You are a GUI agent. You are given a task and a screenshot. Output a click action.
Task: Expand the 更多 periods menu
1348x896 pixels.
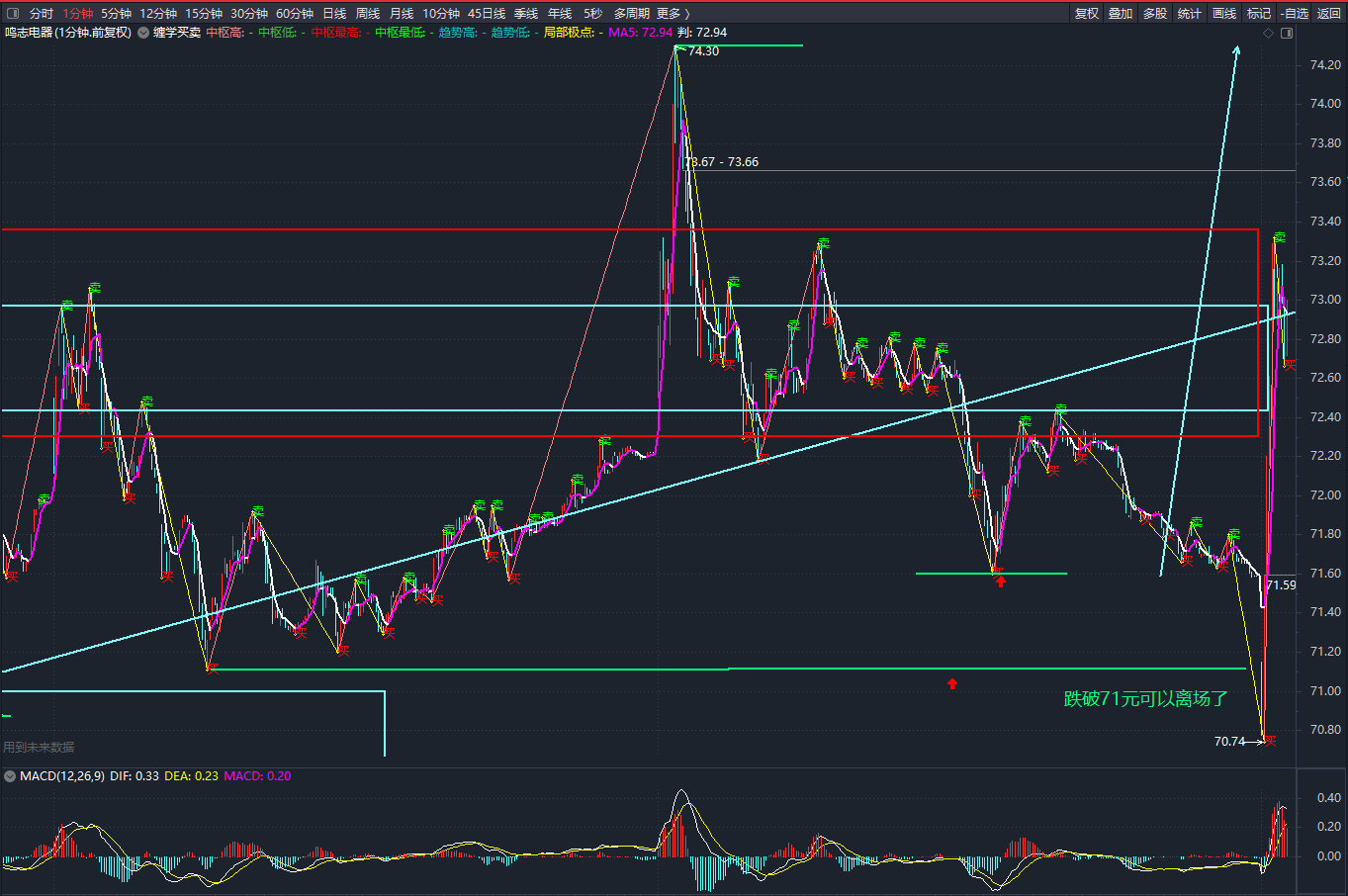click(673, 13)
